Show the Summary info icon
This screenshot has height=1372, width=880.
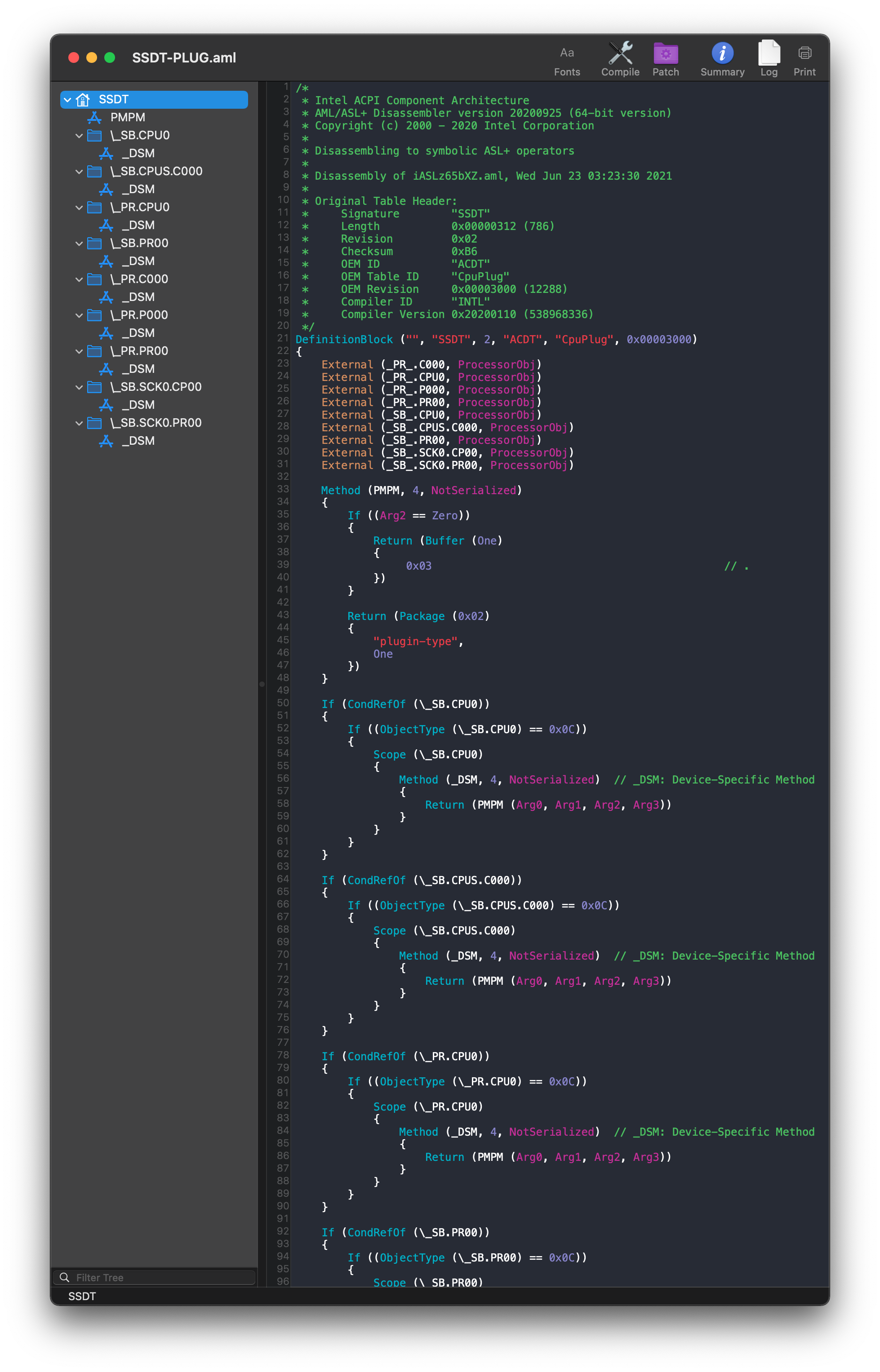[722, 53]
